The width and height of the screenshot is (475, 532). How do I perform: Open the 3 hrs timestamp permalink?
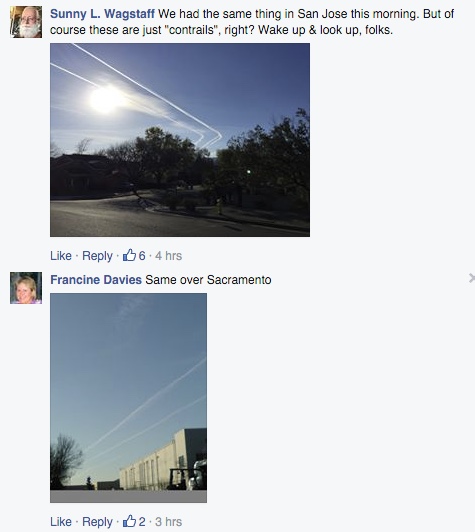point(169,521)
